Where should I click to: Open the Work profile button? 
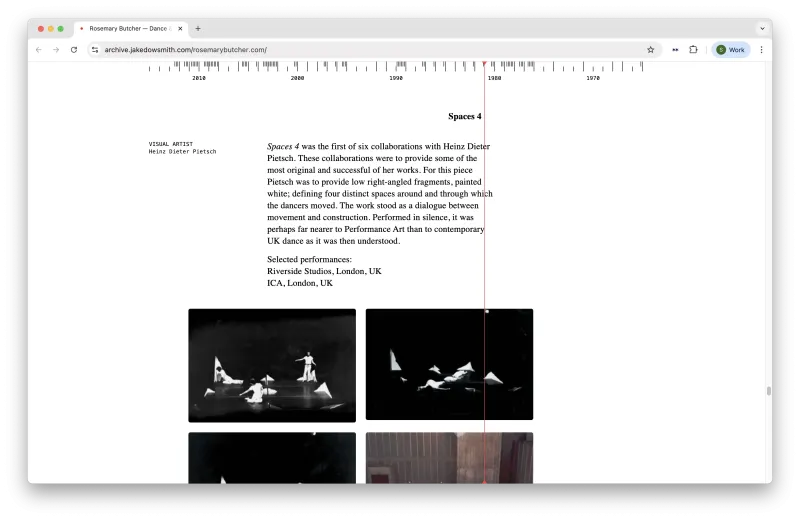point(731,49)
